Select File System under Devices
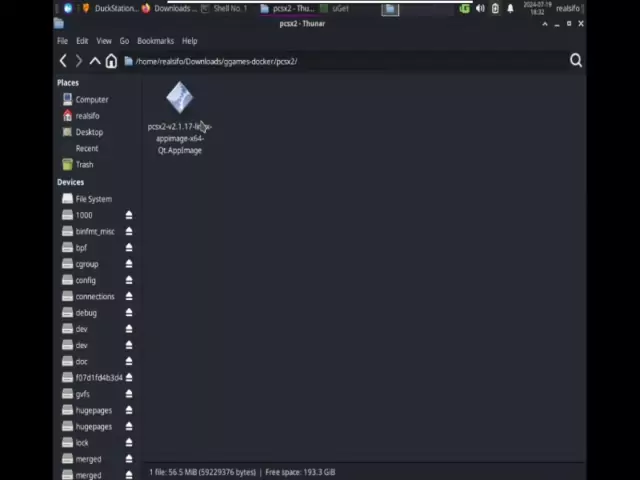Viewport: 640px width, 480px height. (93, 199)
